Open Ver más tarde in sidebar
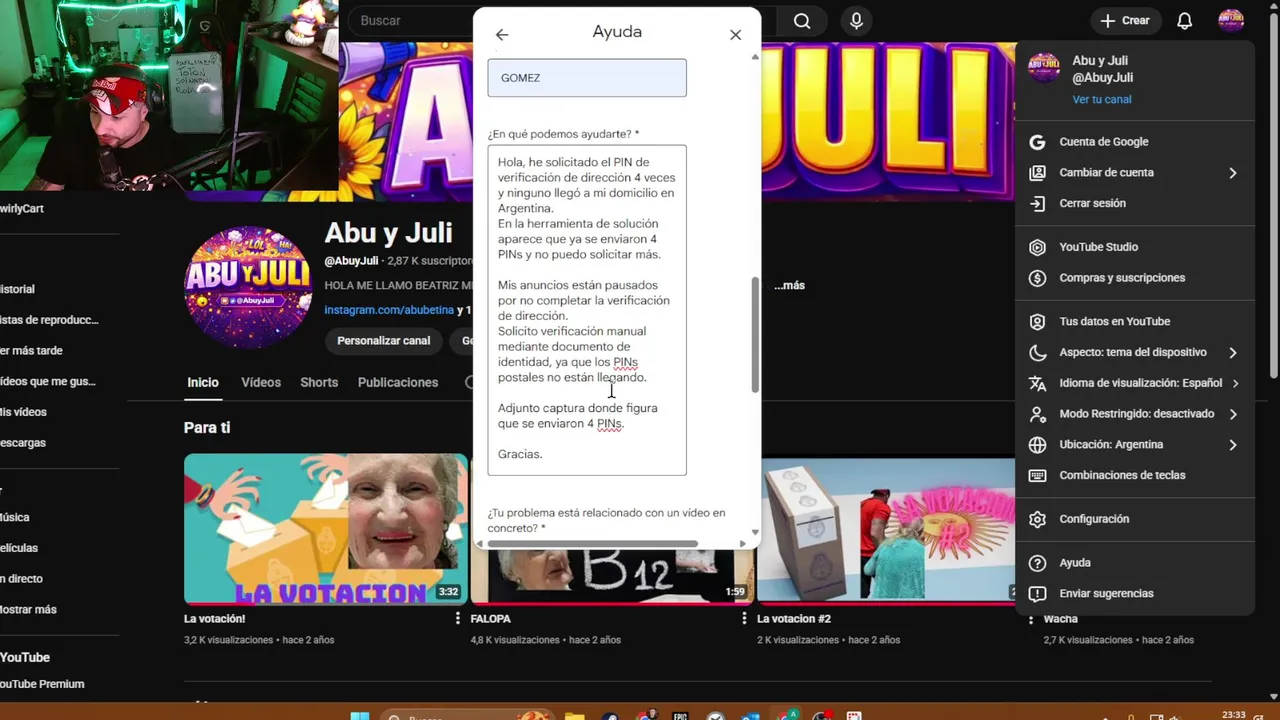This screenshot has width=1280, height=720. (x=32, y=351)
